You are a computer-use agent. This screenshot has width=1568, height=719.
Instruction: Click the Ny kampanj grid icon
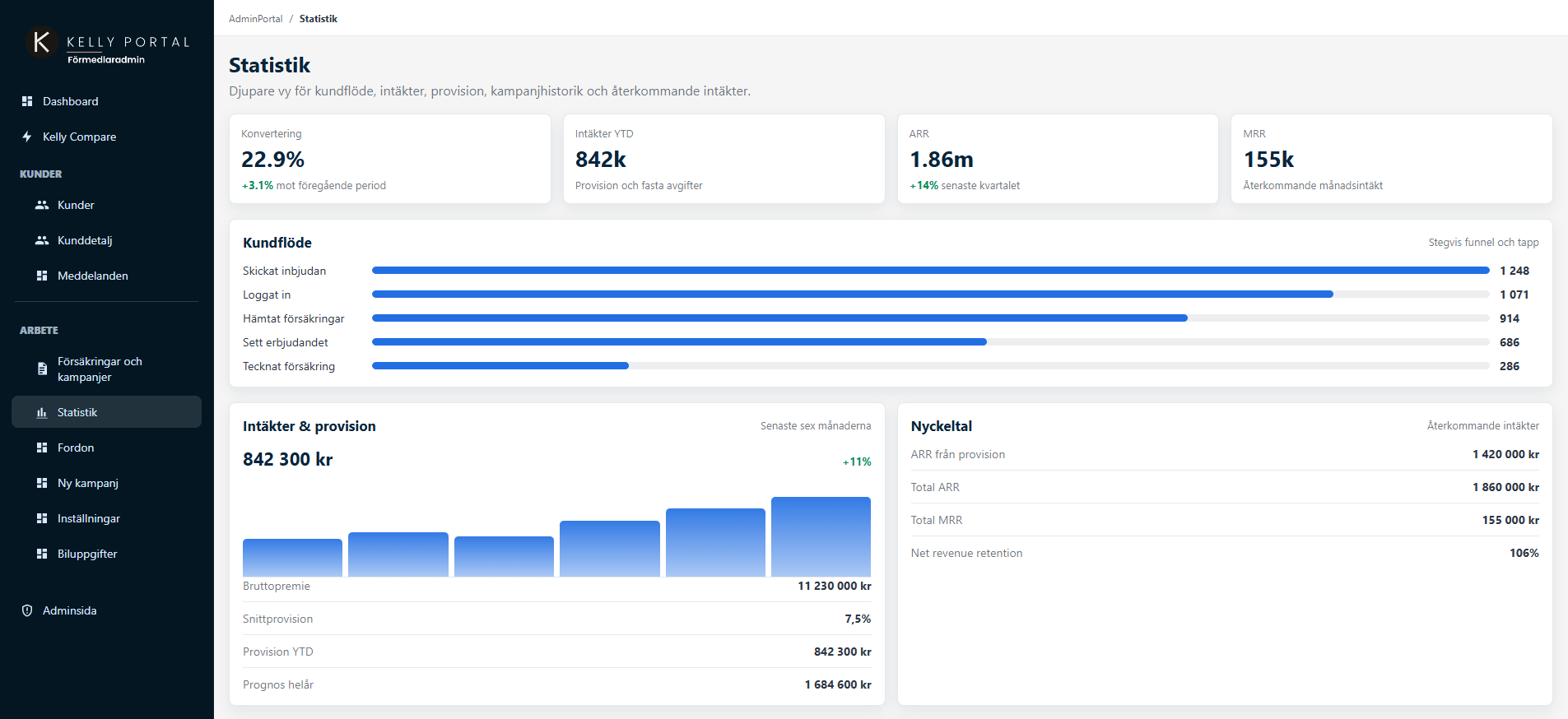(x=42, y=483)
